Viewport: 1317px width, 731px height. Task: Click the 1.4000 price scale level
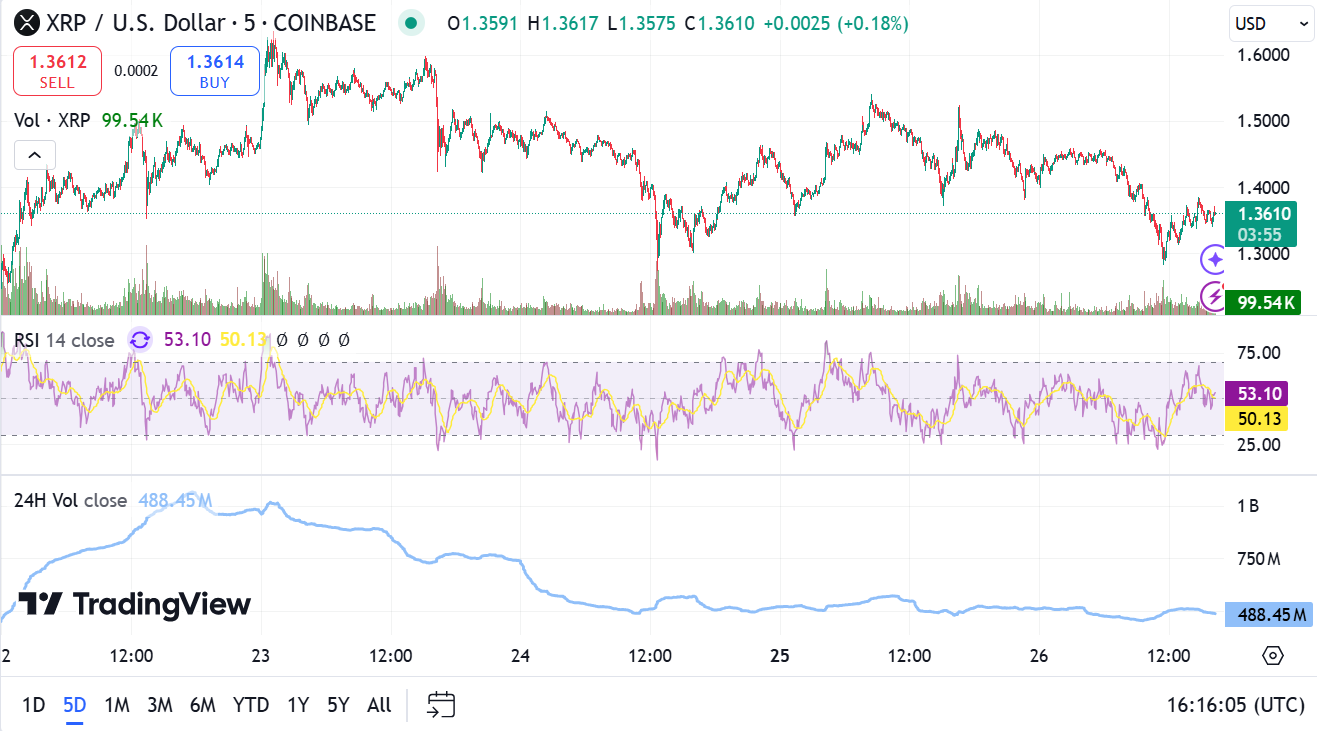click(x=1264, y=188)
